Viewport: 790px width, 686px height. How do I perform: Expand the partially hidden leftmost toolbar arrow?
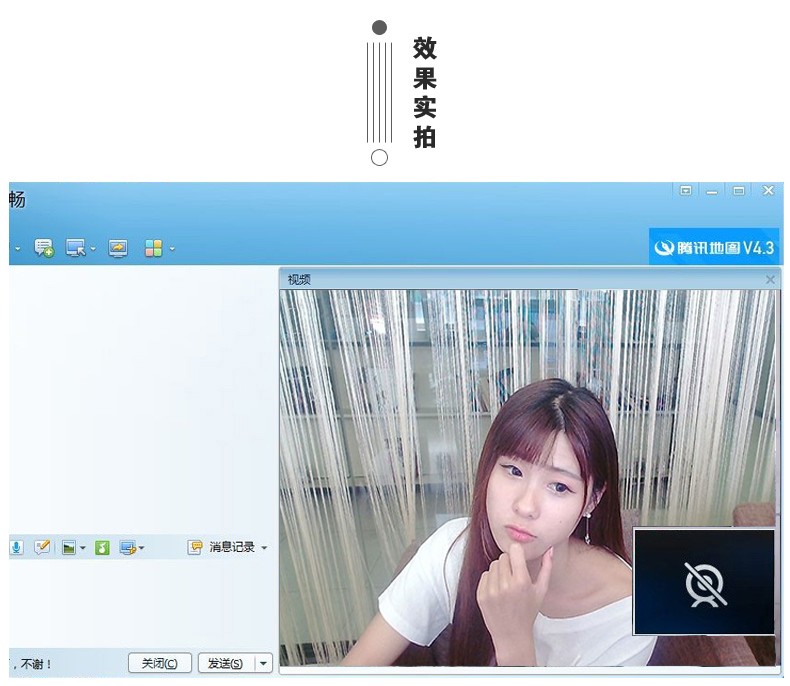(x=18, y=248)
